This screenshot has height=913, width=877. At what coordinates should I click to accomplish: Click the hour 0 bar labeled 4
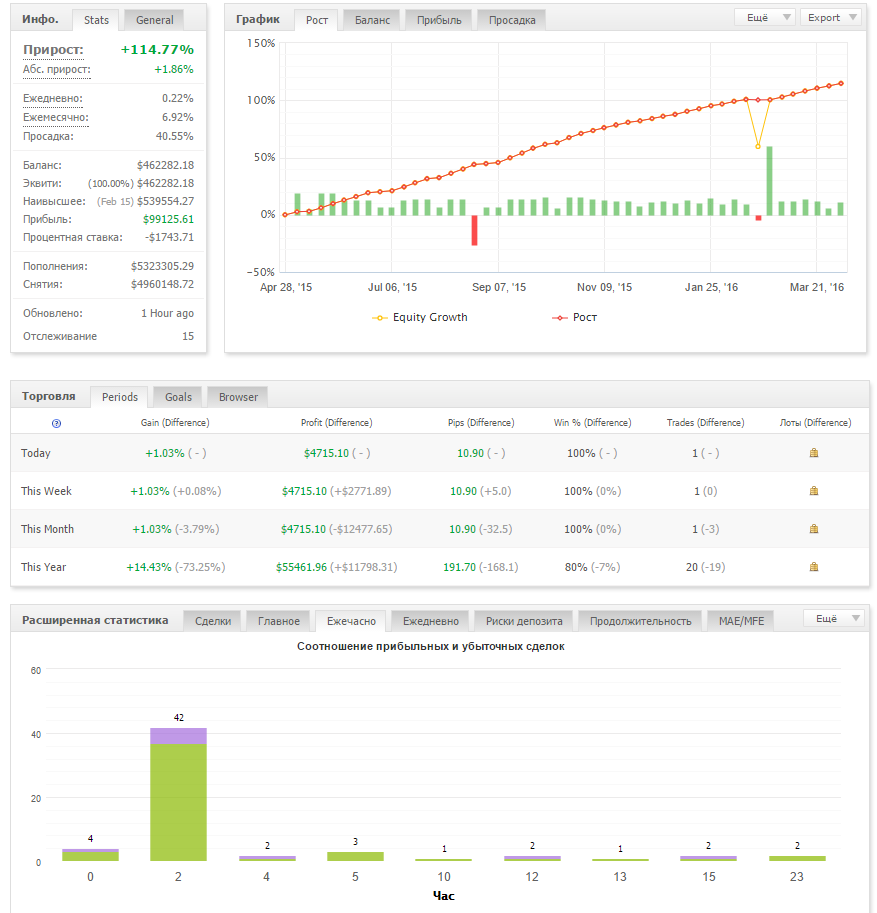click(x=90, y=855)
